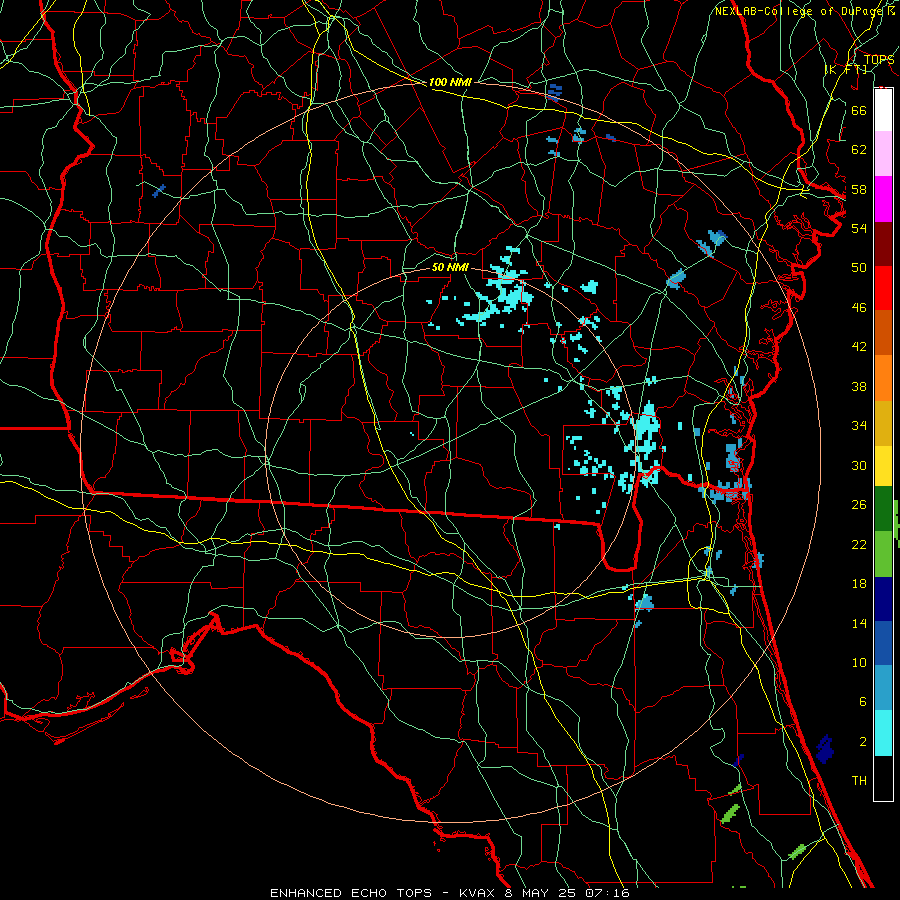
Task: Select the cyan legend color block
Action: (x=883, y=733)
